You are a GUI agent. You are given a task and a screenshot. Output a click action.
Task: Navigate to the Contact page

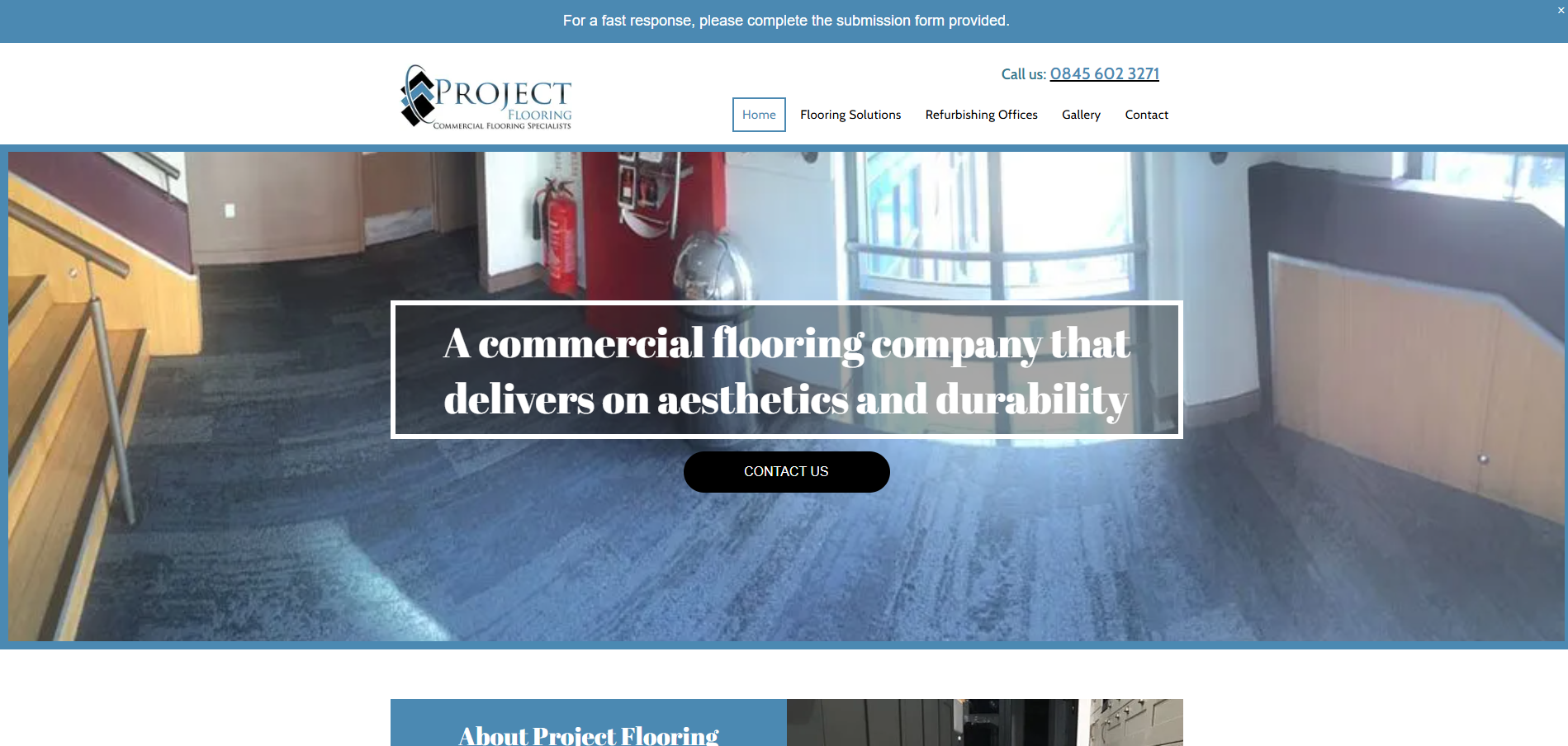(1146, 115)
